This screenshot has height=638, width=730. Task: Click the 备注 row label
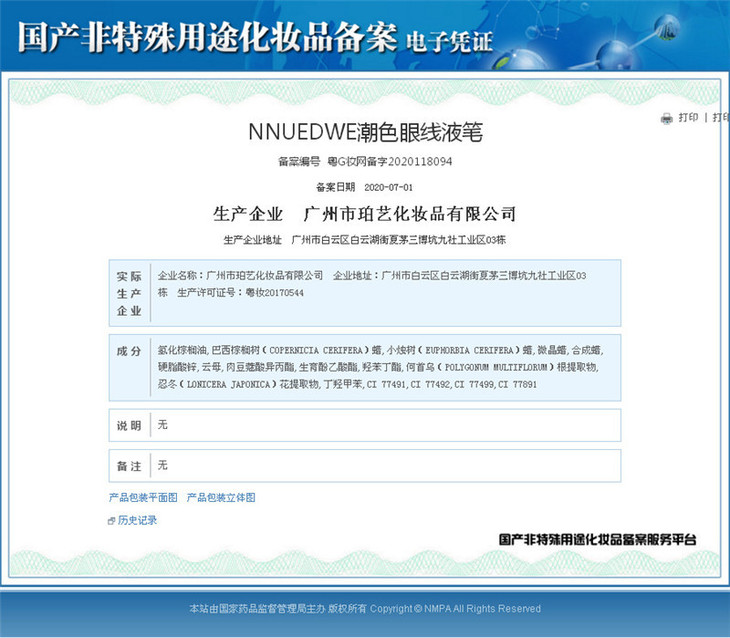[x=129, y=466]
